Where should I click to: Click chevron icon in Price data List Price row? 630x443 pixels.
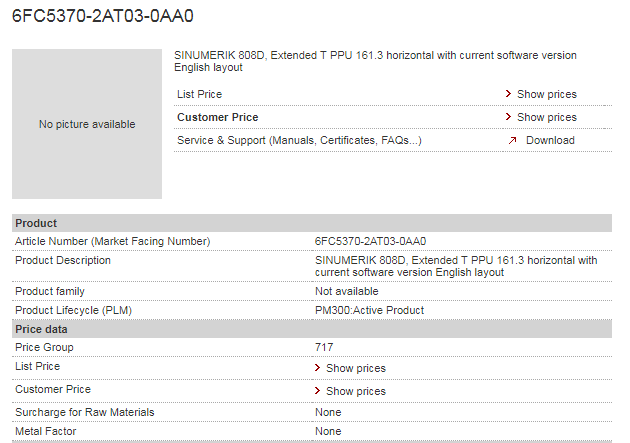(x=317, y=368)
